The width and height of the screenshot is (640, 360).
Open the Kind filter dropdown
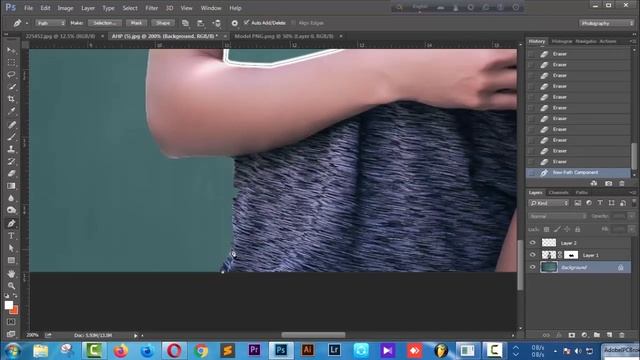tap(549, 203)
